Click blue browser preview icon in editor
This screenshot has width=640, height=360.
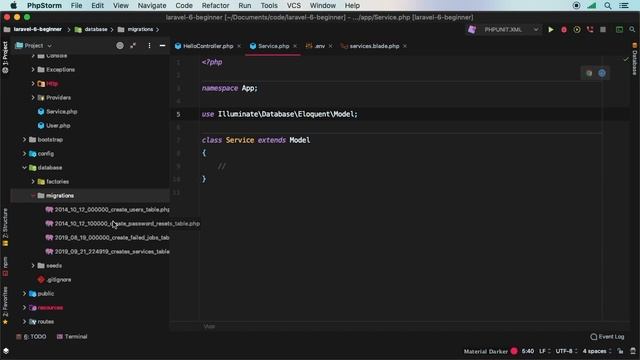coord(602,73)
